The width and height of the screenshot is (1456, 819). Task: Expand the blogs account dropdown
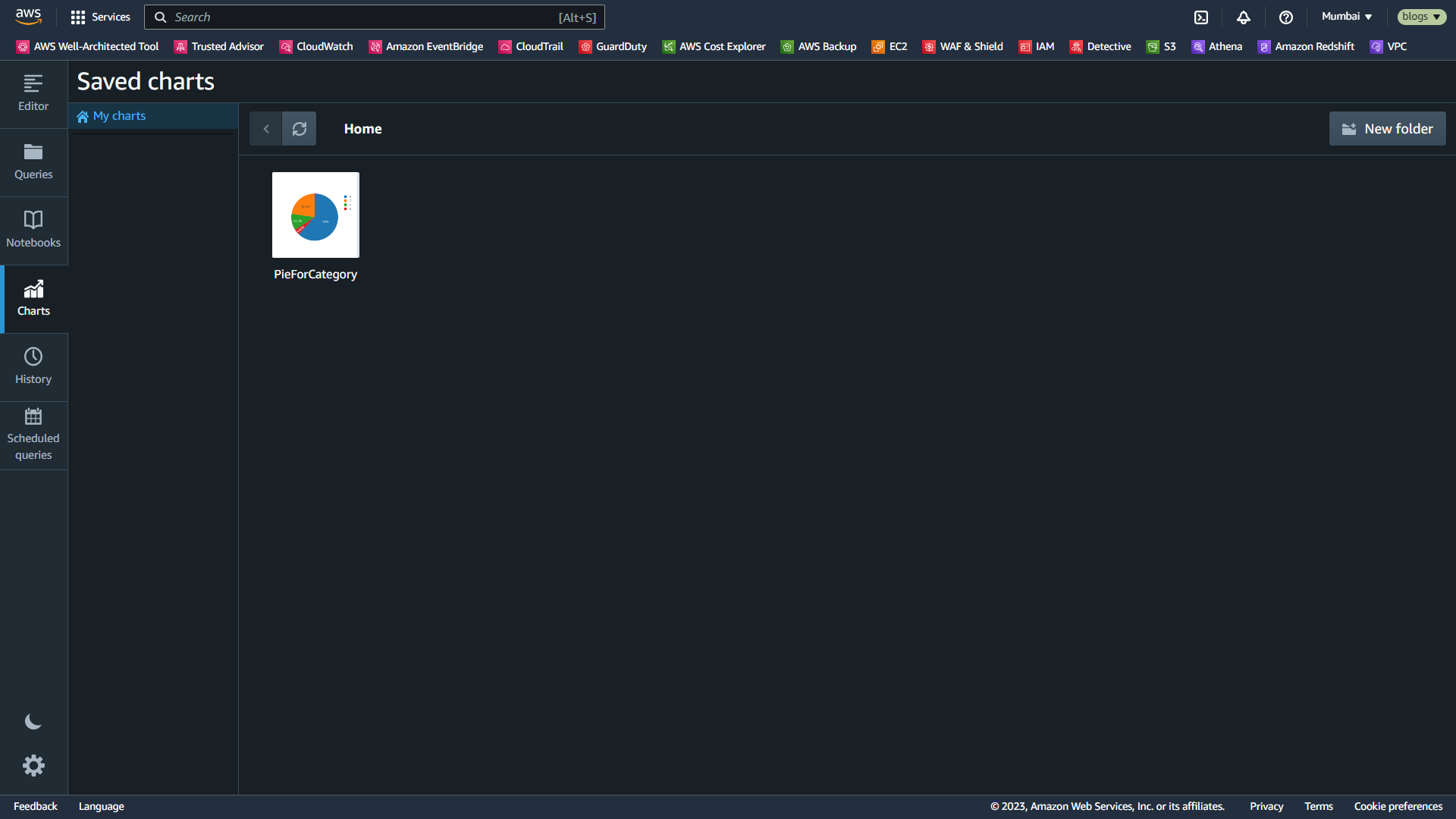[x=1421, y=17]
